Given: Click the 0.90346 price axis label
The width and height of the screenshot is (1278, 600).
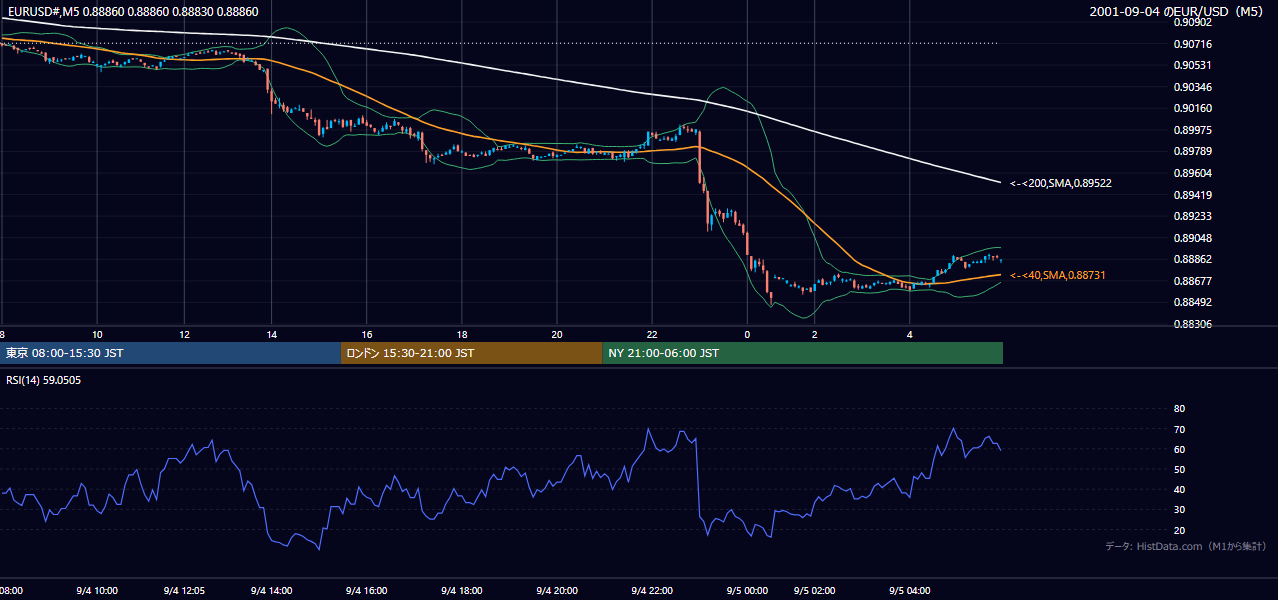Looking at the screenshot, I should (x=1193, y=87).
